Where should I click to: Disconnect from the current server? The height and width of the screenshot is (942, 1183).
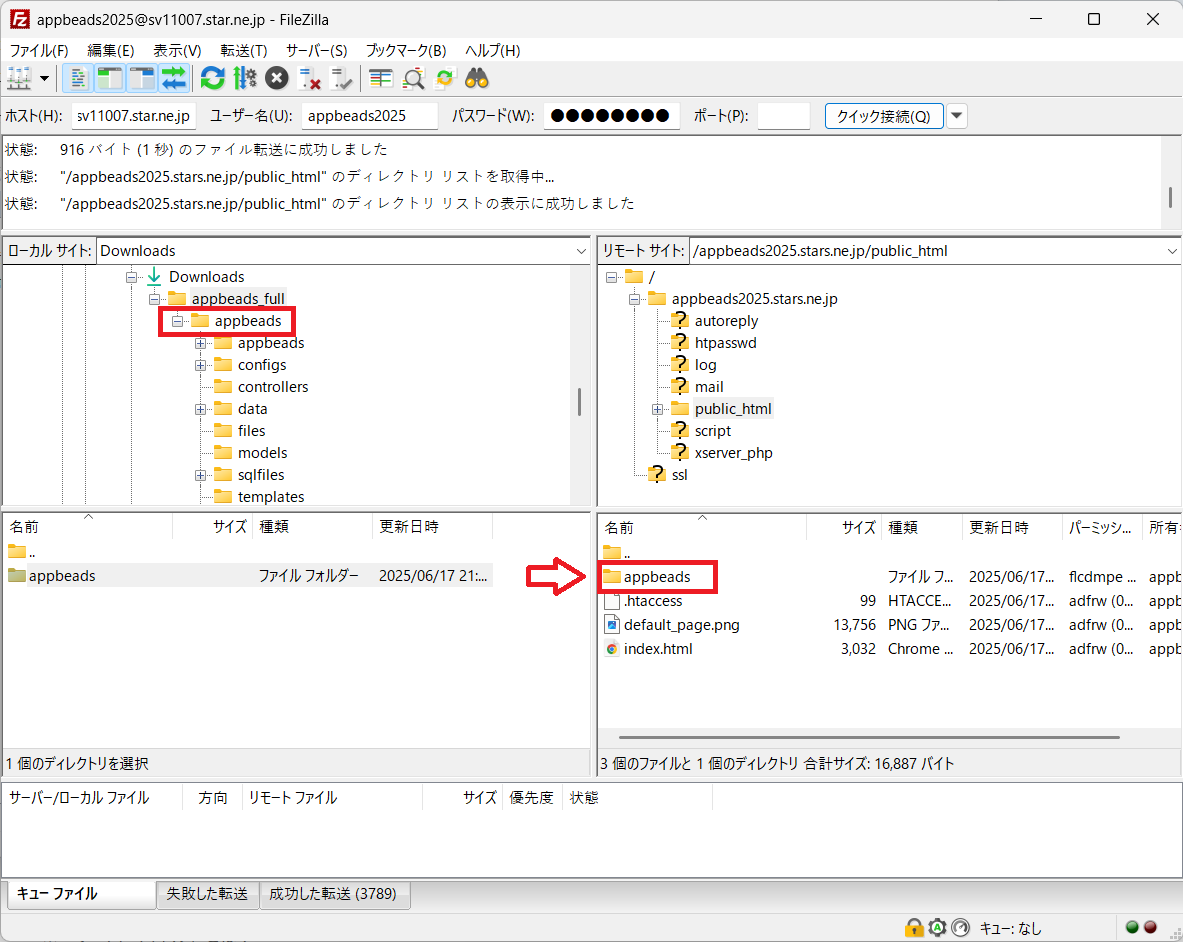tap(309, 78)
